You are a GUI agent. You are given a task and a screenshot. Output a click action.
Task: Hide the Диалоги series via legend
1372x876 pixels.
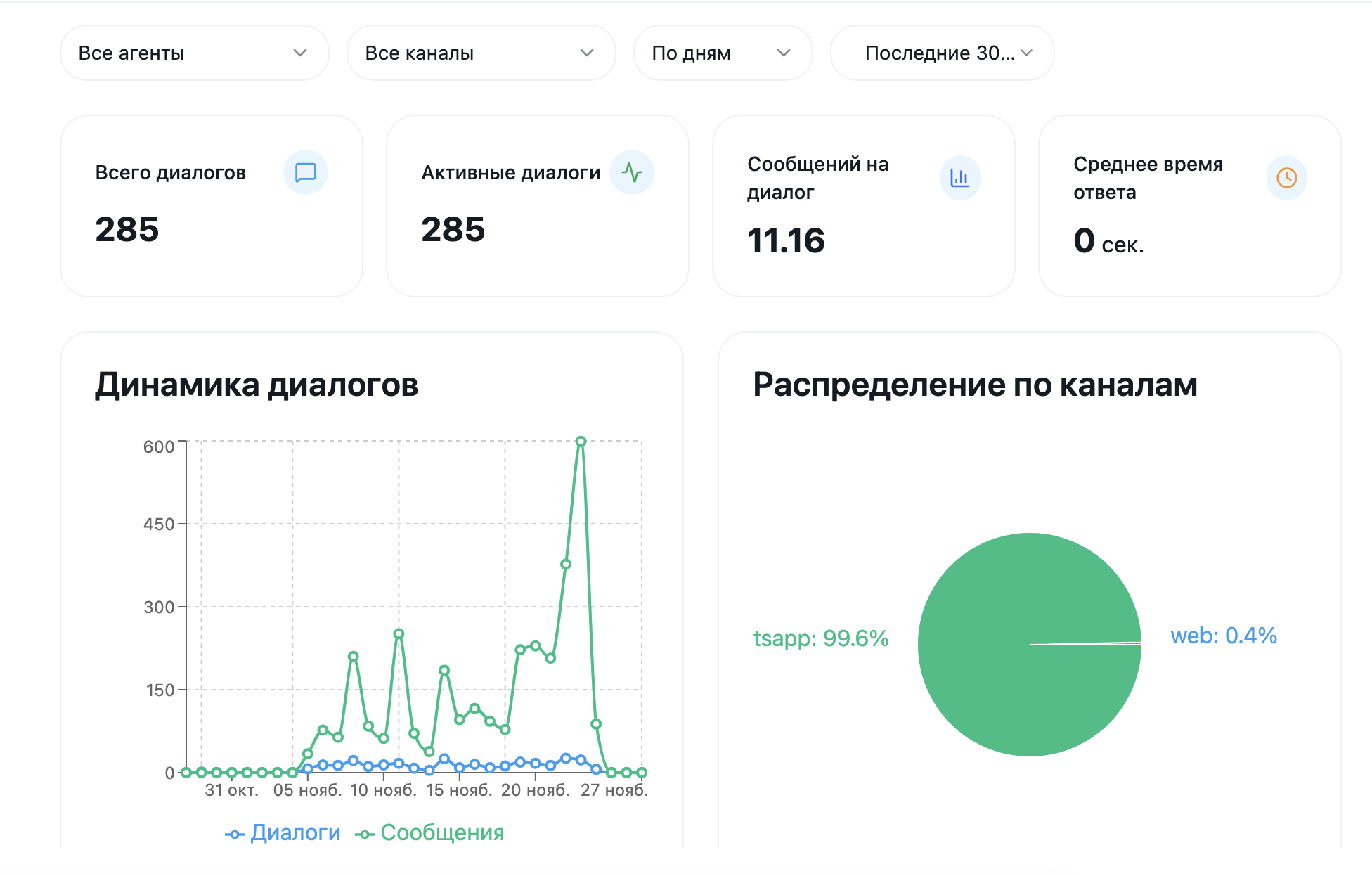[x=295, y=833]
